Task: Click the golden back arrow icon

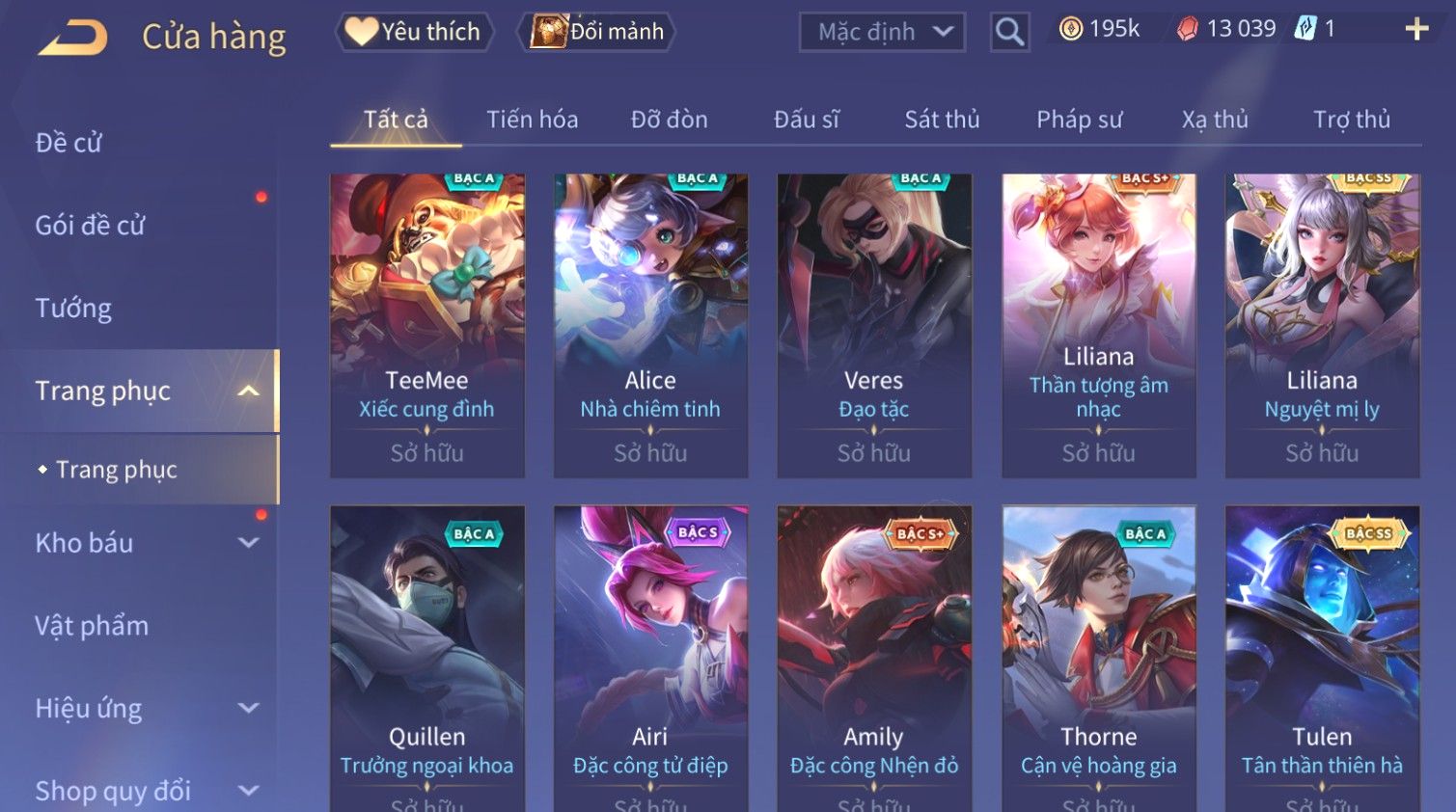Action: click(72, 38)
